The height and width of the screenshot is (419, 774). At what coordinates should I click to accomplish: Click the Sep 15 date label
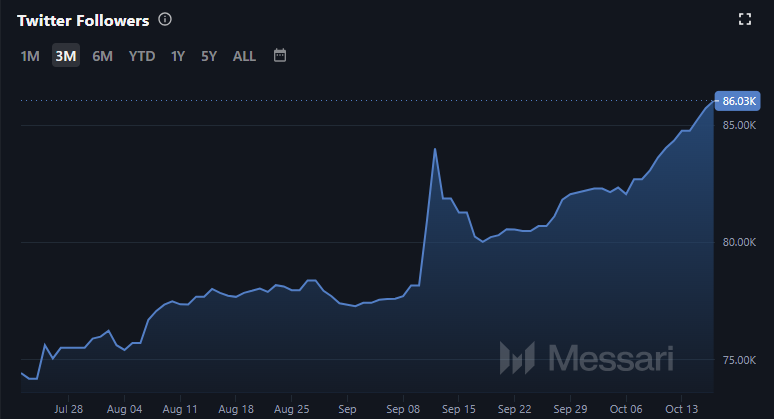(459, 409)
